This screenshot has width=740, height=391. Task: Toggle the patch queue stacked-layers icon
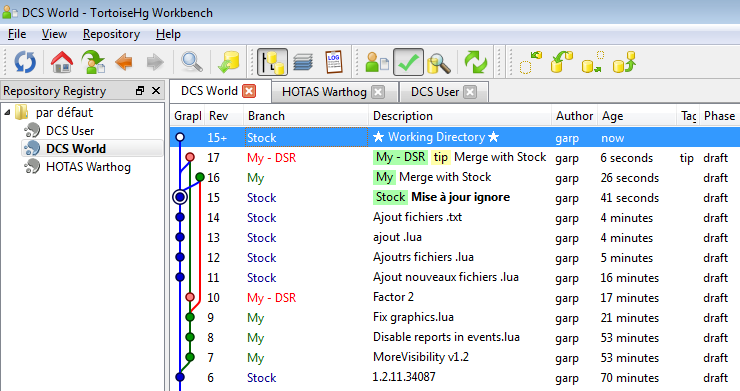click(303, 62)
